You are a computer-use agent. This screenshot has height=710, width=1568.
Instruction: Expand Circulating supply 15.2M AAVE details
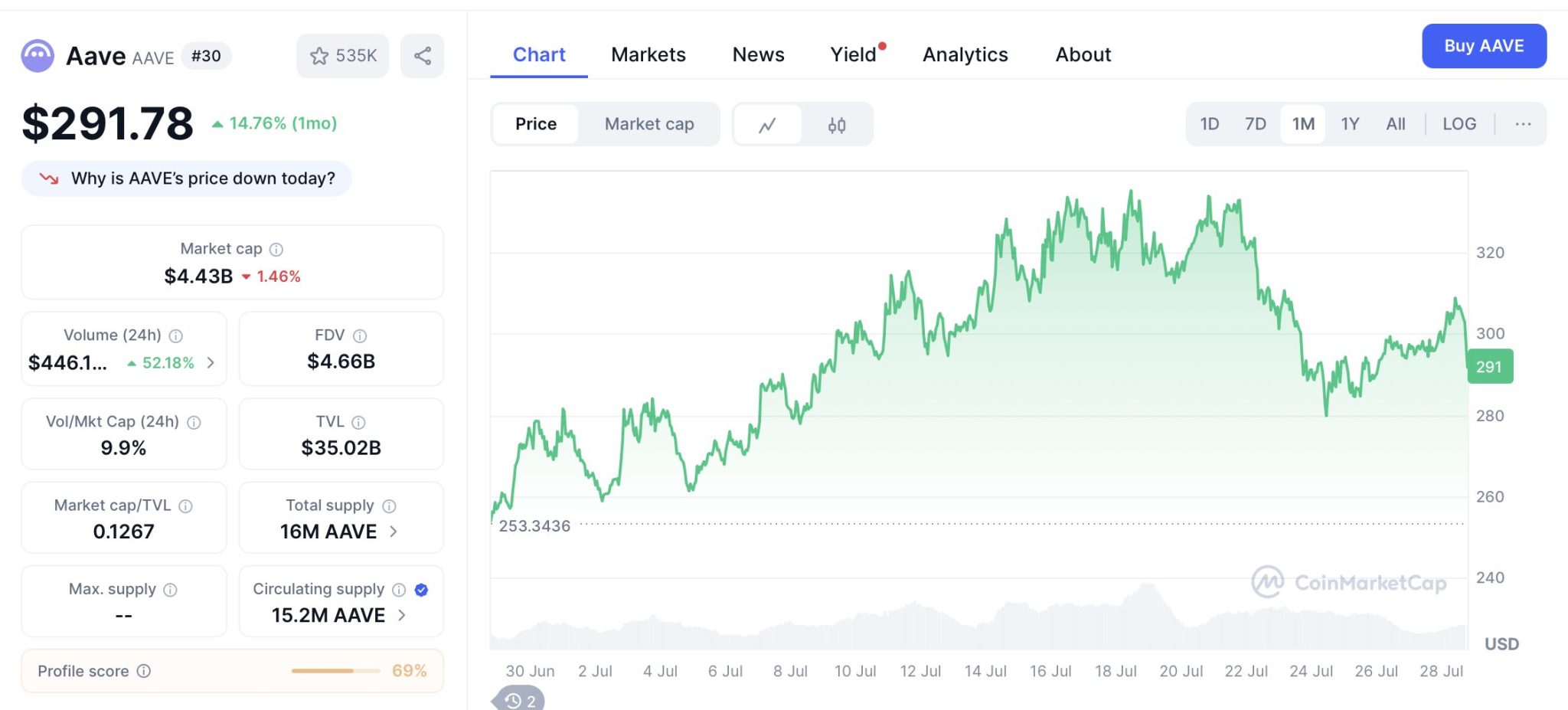pyautogui.click(x=401, y=615)
